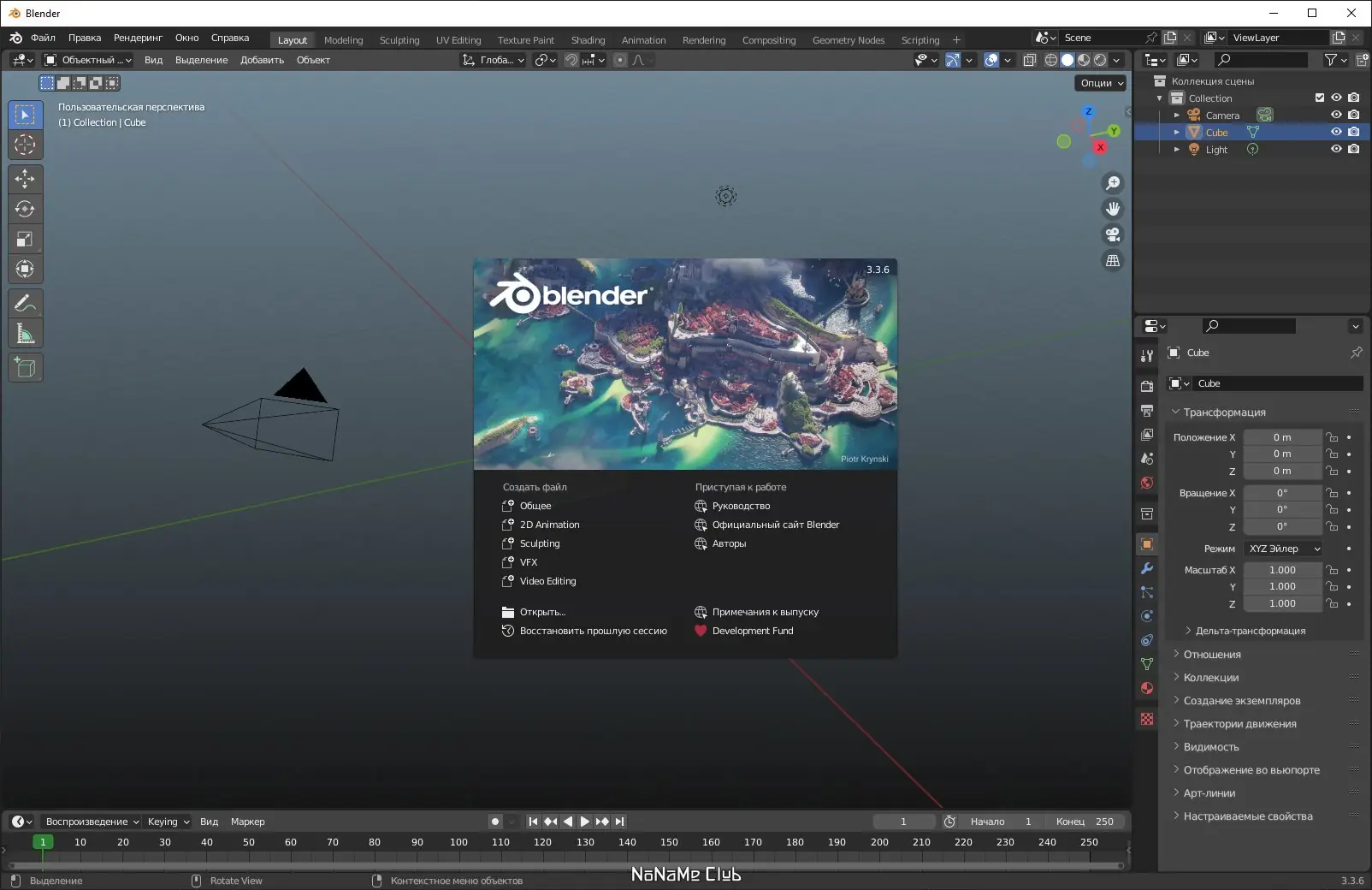Select the Measure tool
This screenshot has height=890, width=1372.
25,333
